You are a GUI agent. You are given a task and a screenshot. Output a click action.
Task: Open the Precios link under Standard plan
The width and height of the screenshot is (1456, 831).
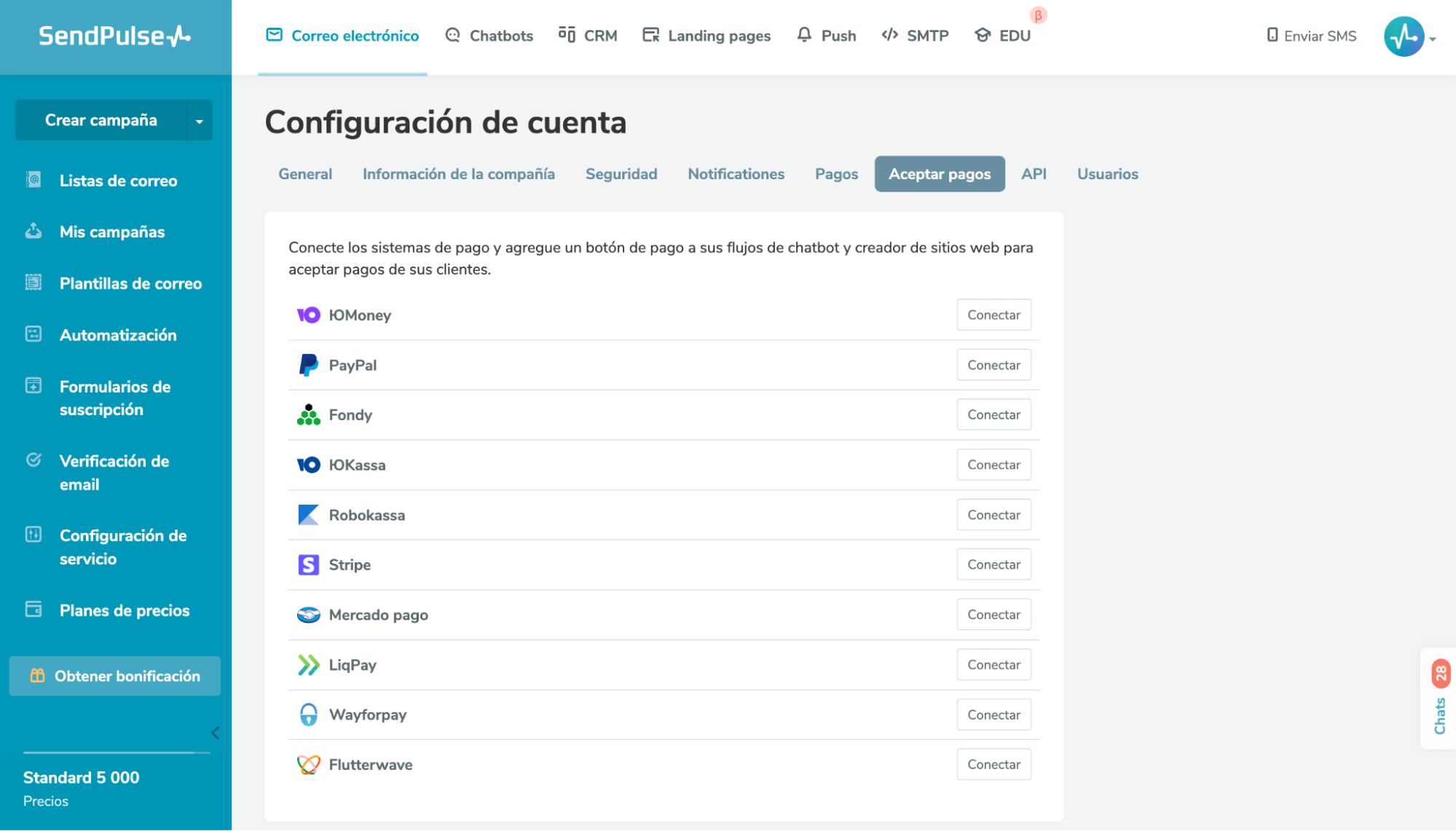[x=46, y=801]
